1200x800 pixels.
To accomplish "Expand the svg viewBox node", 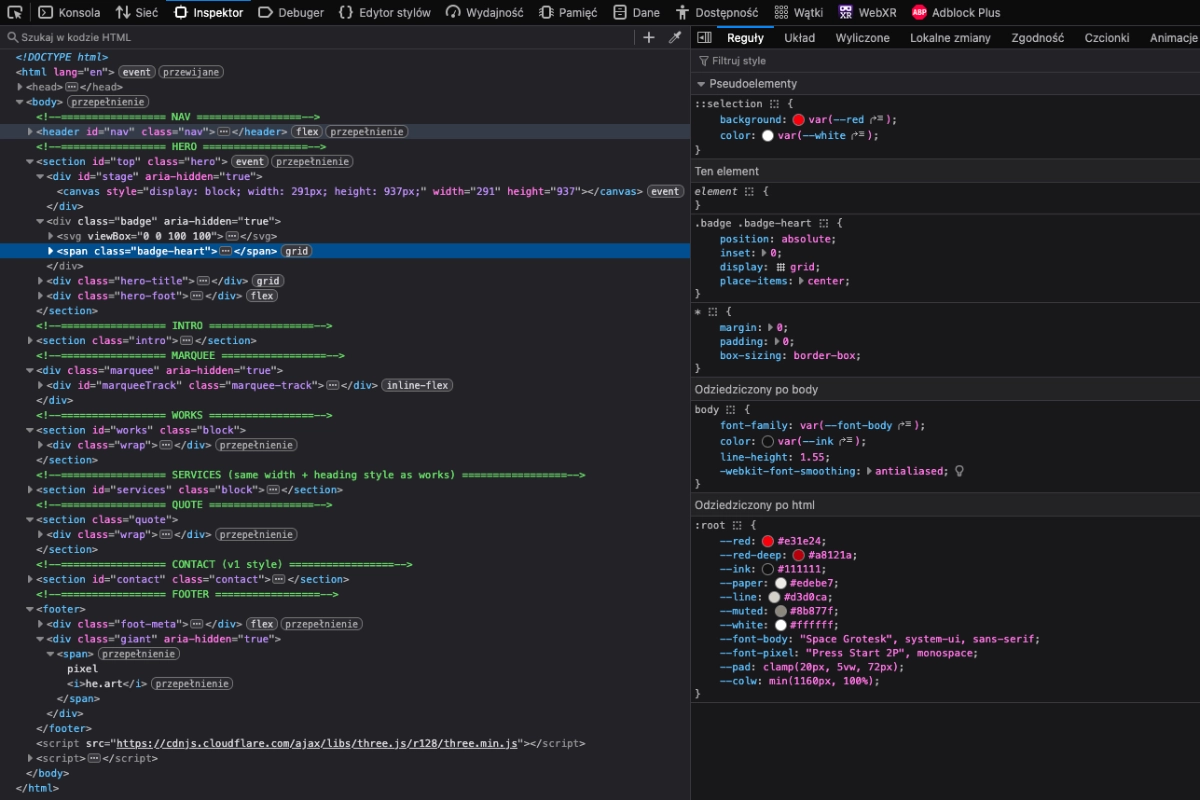I will click(51, 236).
